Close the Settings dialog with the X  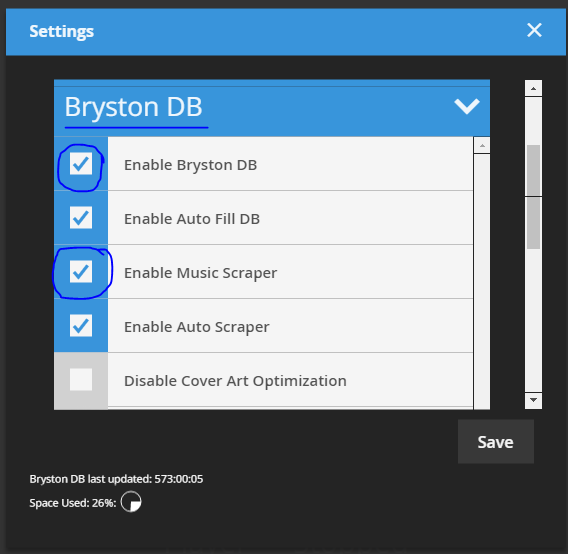point(534,30)
